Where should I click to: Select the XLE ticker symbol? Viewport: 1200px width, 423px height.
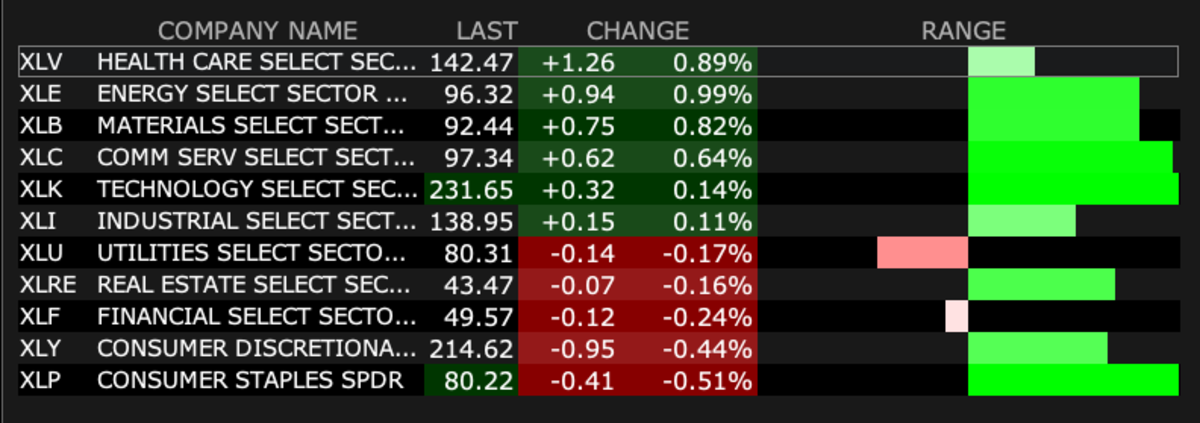pyautogui.click(x=40, y=95)
